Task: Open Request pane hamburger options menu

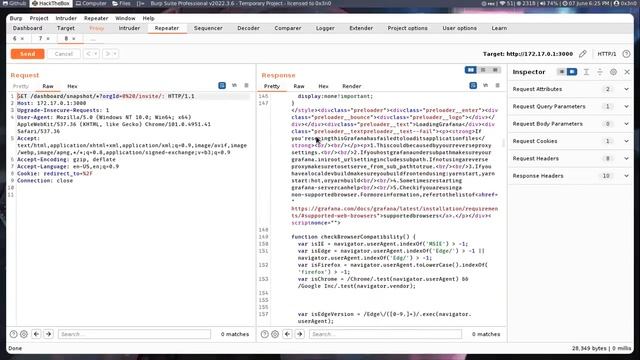Action: point(246,85)
